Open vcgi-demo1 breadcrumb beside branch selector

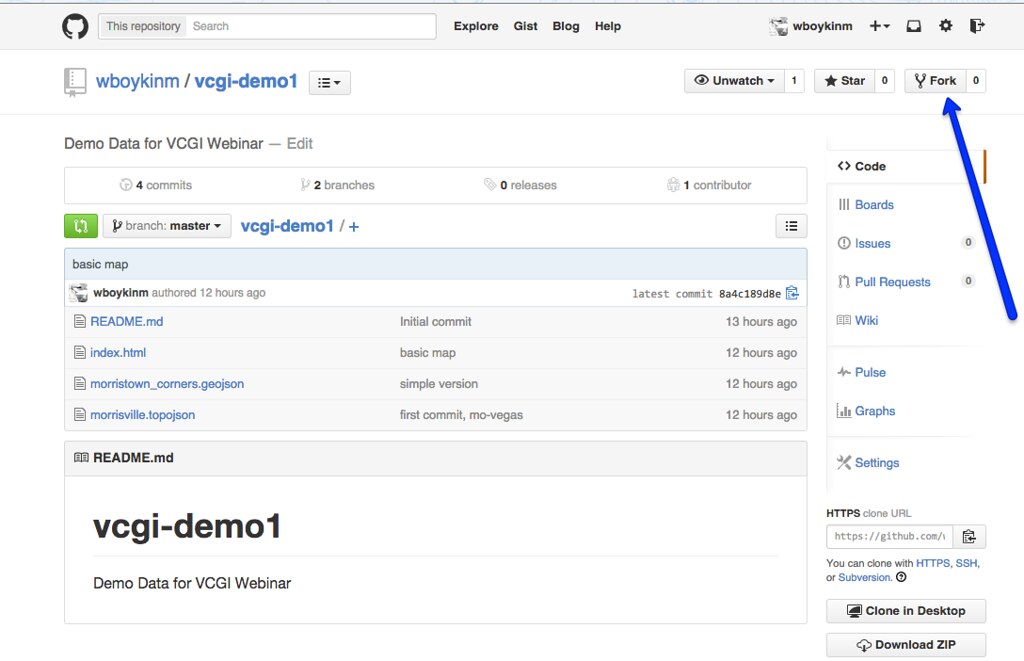click(x=287, y=226)
